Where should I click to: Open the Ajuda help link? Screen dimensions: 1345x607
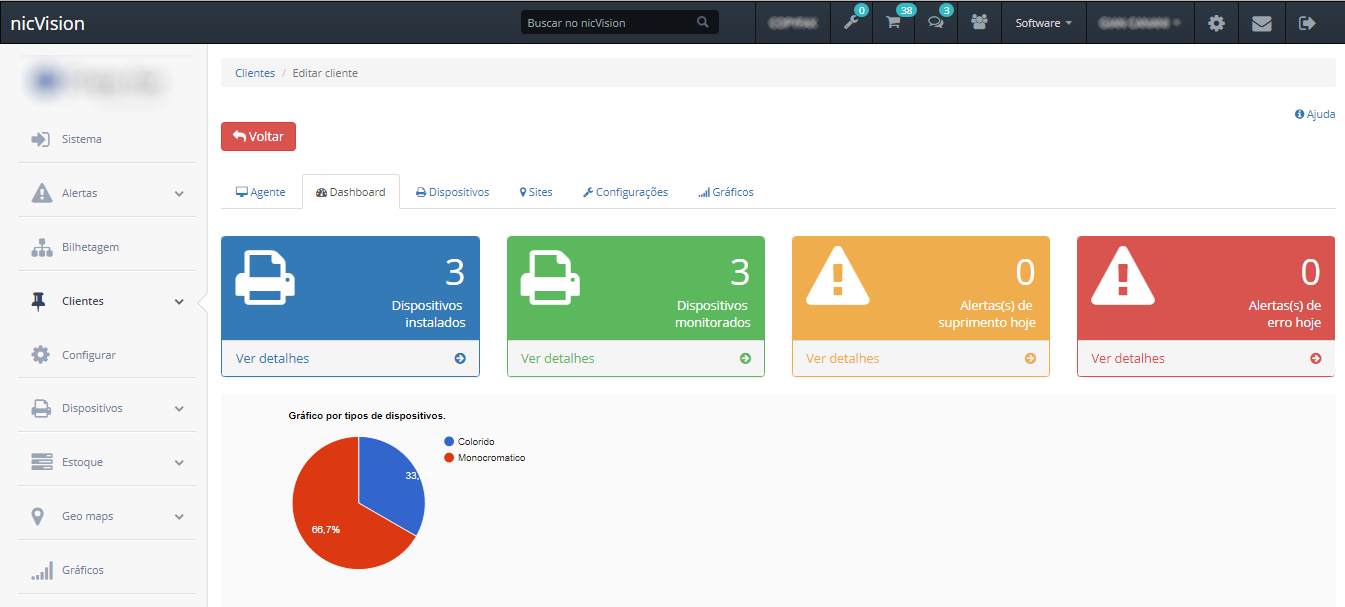click(x=1315, y=114)
